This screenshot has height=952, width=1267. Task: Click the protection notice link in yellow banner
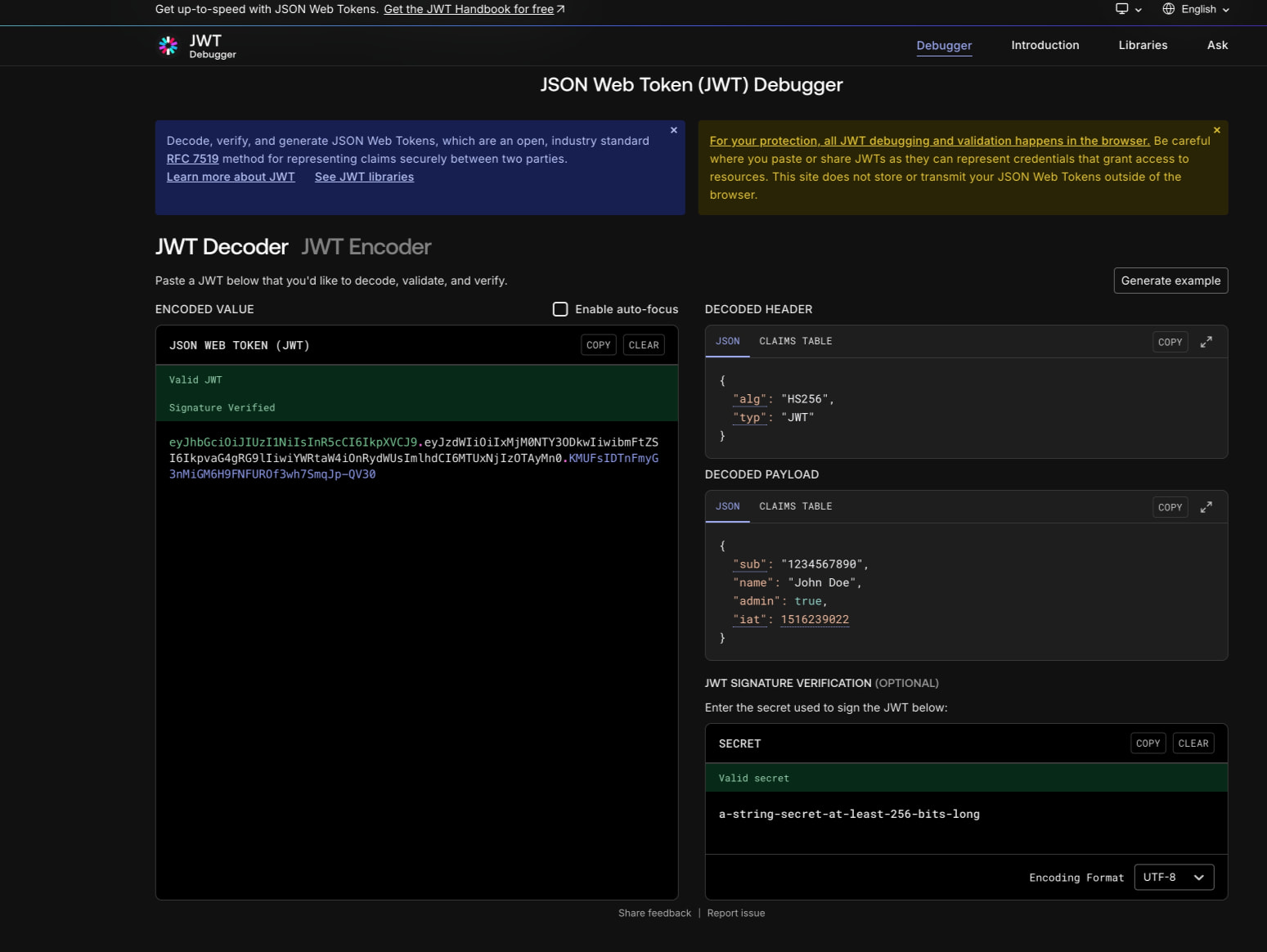[x=929, y=141]
